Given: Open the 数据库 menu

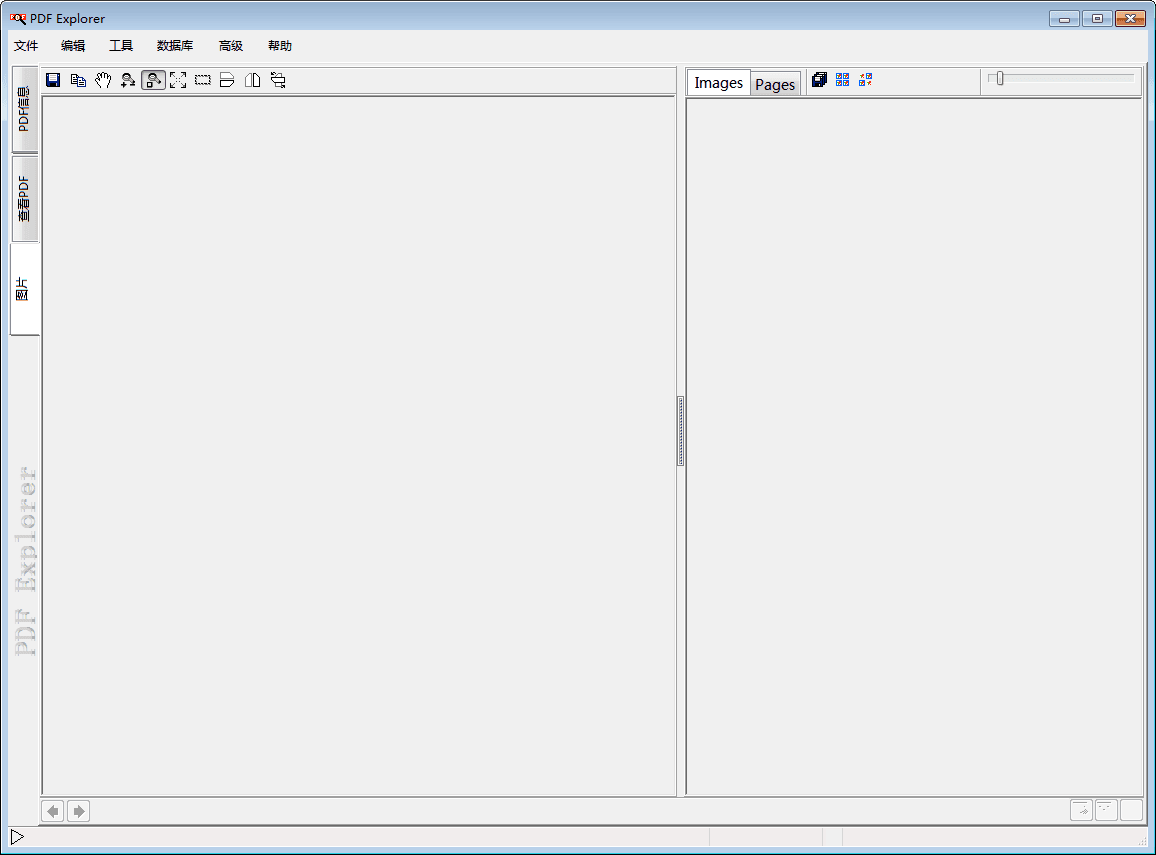Looking at the screenshot, I should tap(175, 46).
